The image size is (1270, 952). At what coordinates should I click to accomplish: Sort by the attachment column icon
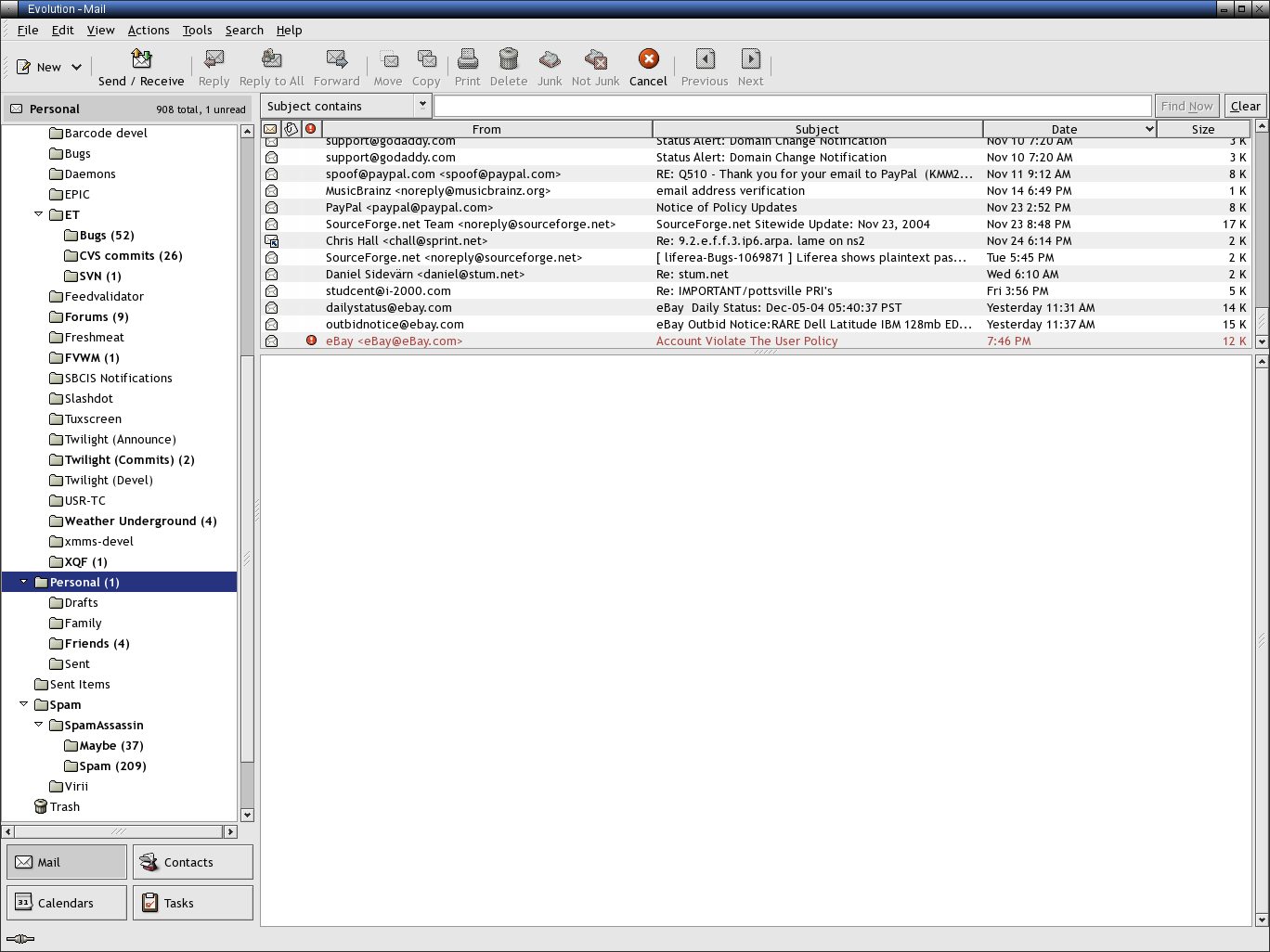[291, 129]
